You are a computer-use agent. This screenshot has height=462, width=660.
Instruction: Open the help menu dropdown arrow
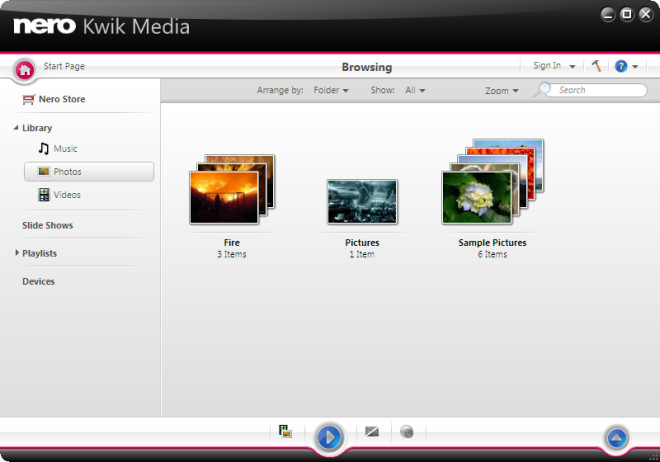pyautogui.click(x=635, y=66)
